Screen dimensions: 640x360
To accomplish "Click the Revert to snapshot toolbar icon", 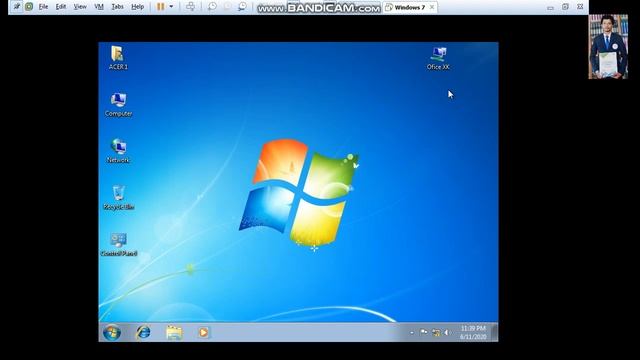I will (227, 7).
